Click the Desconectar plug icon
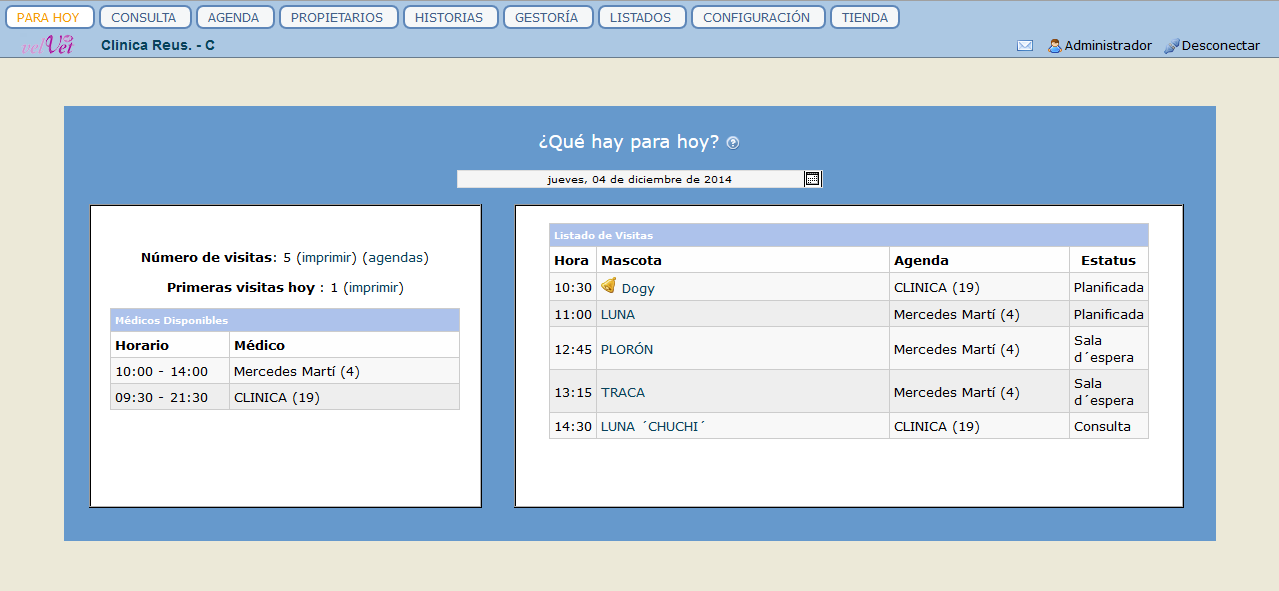The image size is (1279, 591). (1172, 46)
